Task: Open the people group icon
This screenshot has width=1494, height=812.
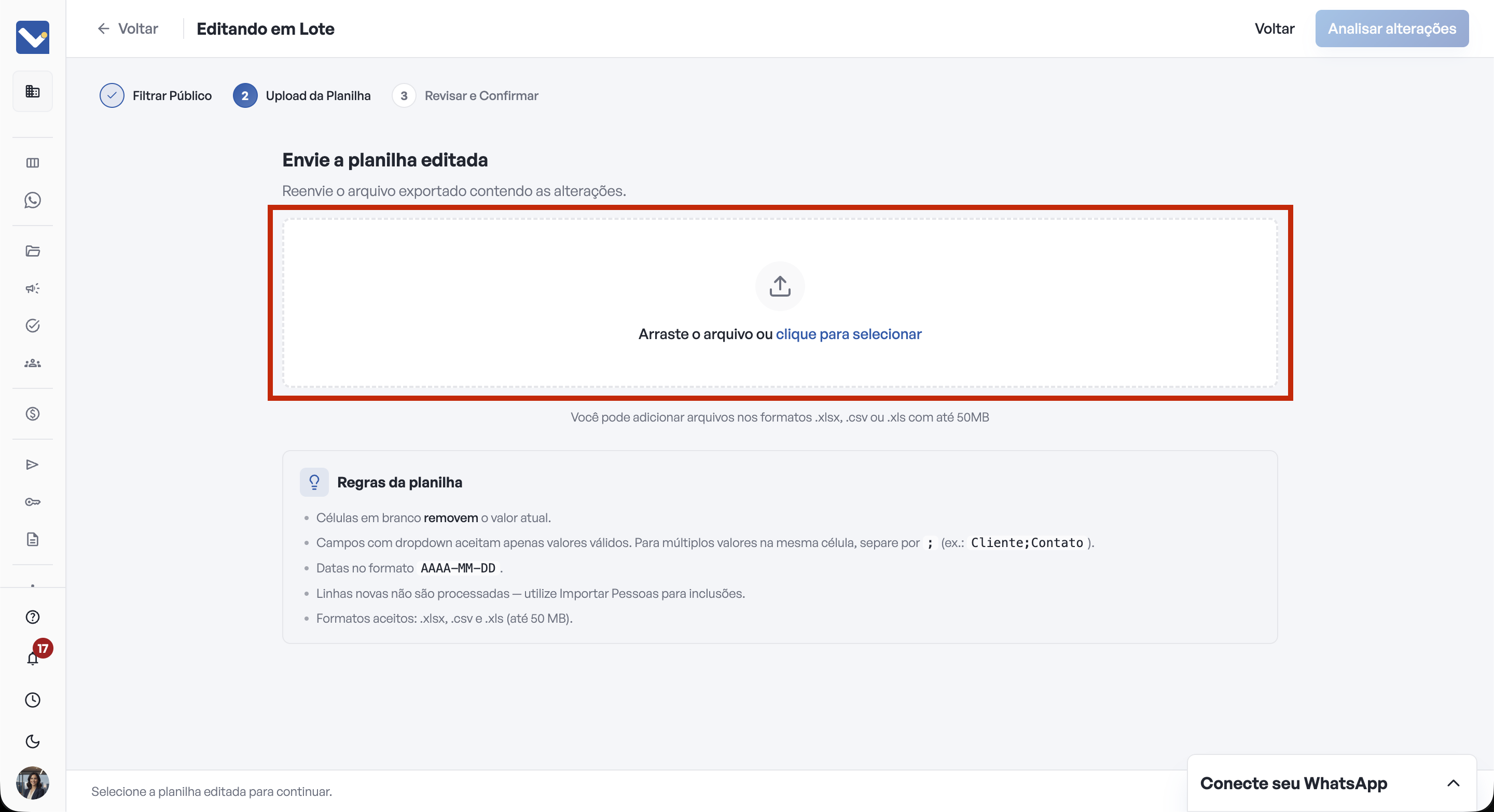Action: (33, 363)
